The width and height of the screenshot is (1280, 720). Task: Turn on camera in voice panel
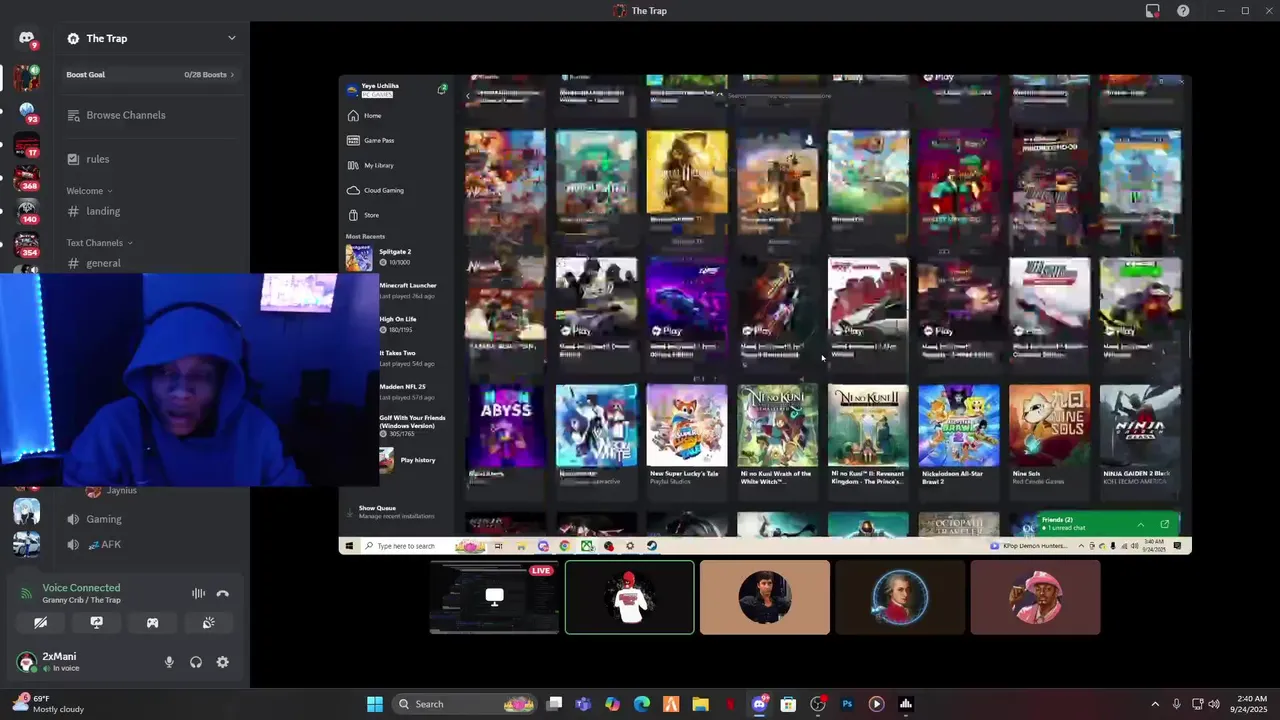(40, 622)
